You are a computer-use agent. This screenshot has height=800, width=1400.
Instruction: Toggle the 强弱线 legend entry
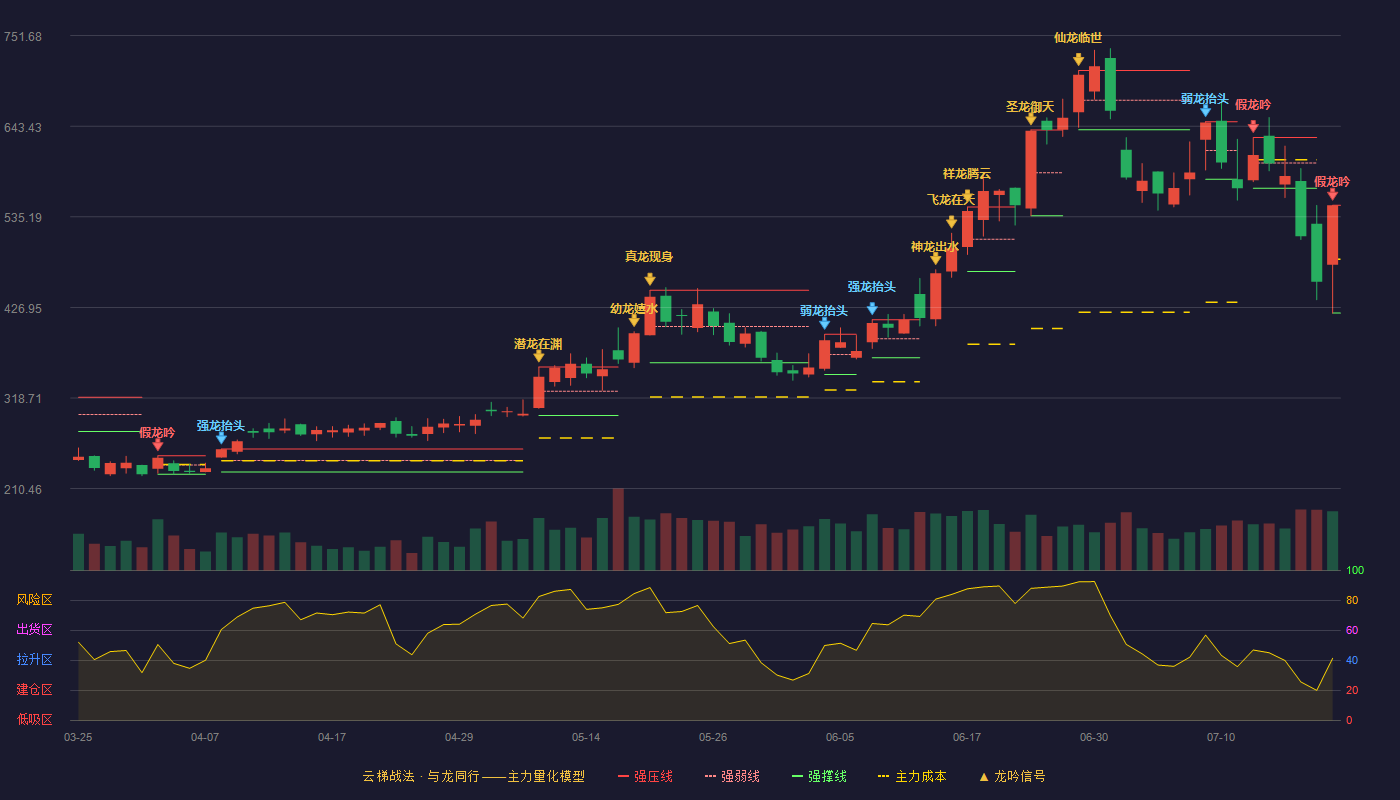tap(732, 776)
